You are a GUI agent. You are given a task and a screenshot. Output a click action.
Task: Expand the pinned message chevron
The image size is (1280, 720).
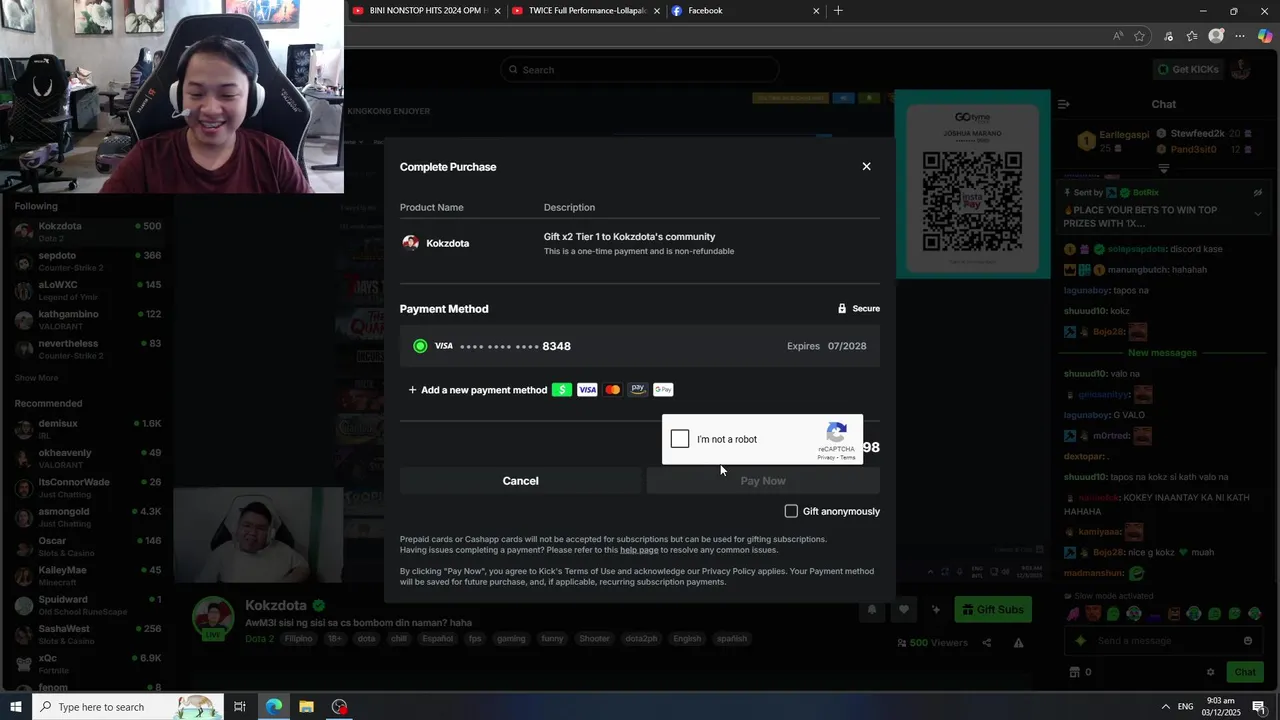coord(1258,213)
